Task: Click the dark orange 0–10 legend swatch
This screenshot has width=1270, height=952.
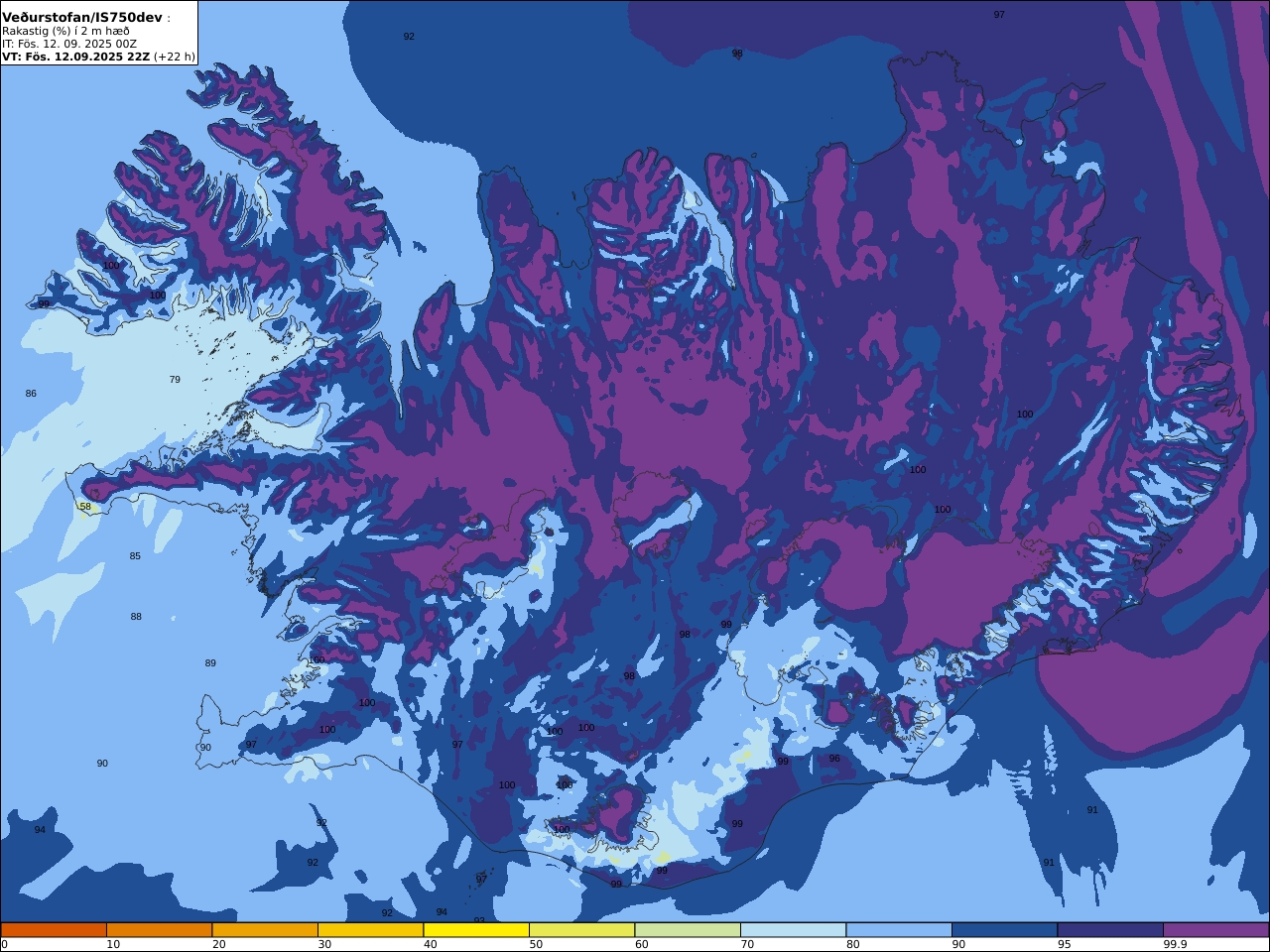Action: pyautogui.click(x=54, y=930)
